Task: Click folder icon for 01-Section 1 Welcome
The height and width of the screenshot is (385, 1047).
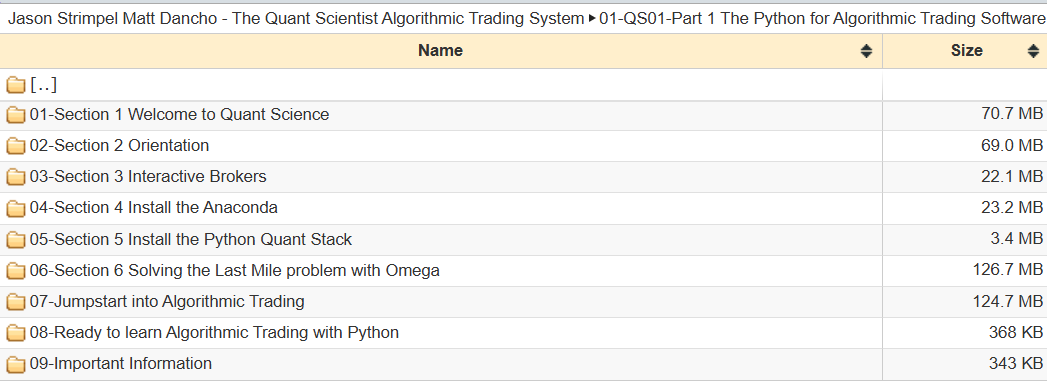Action: click(15, 115)
